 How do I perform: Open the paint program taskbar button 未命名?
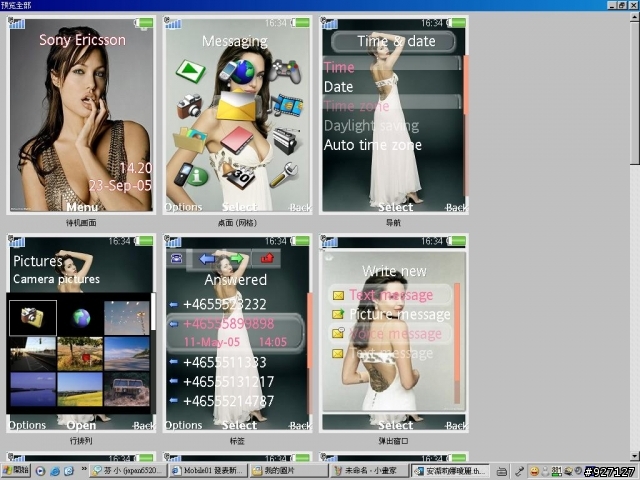click(x=370, y=471)
